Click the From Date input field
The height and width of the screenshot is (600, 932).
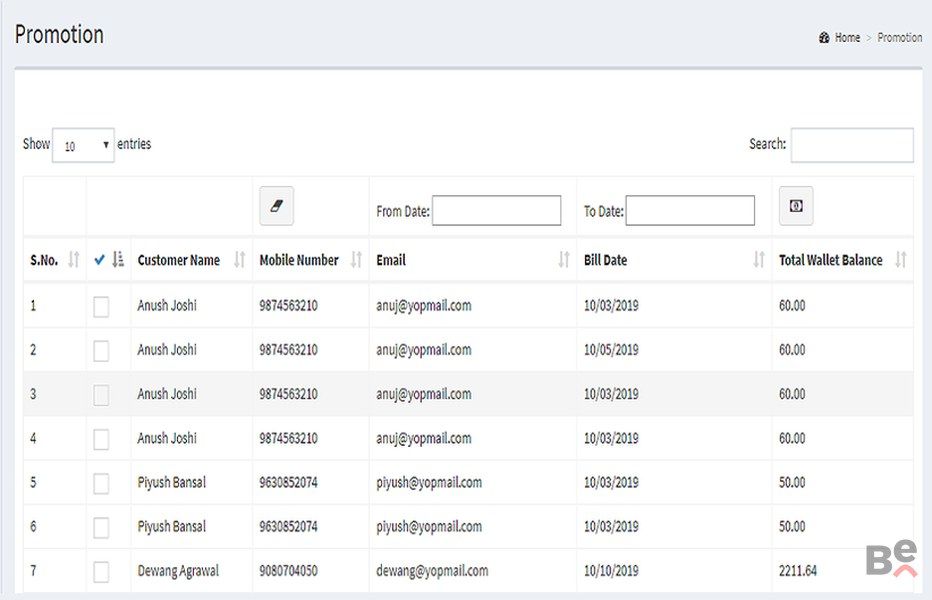click(497, 211)
